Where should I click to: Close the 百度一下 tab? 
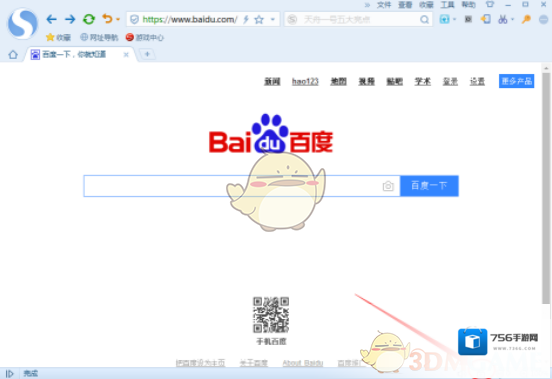[x=126, y=55]
